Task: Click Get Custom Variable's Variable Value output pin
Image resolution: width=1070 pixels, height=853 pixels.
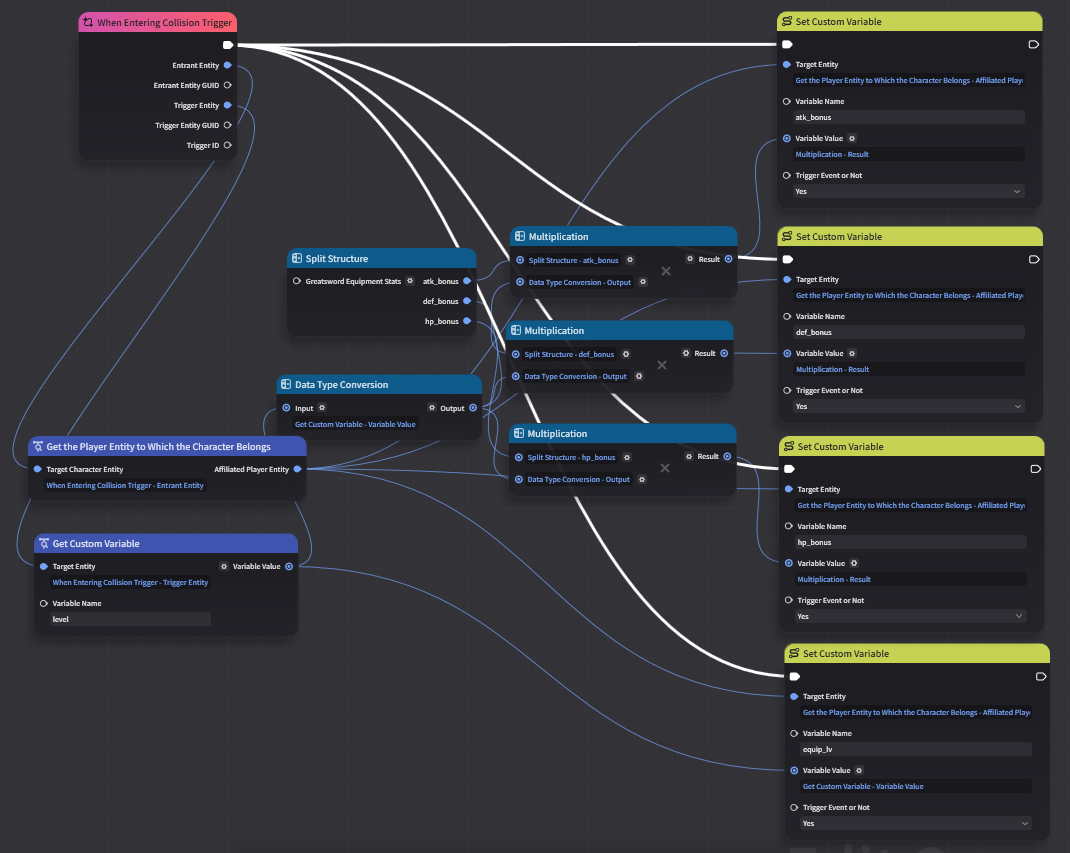Action: coord(289,566)
